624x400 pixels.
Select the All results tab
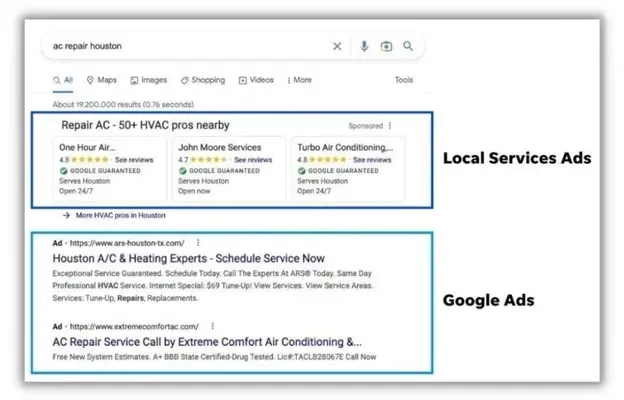click(x=63, y=80)
